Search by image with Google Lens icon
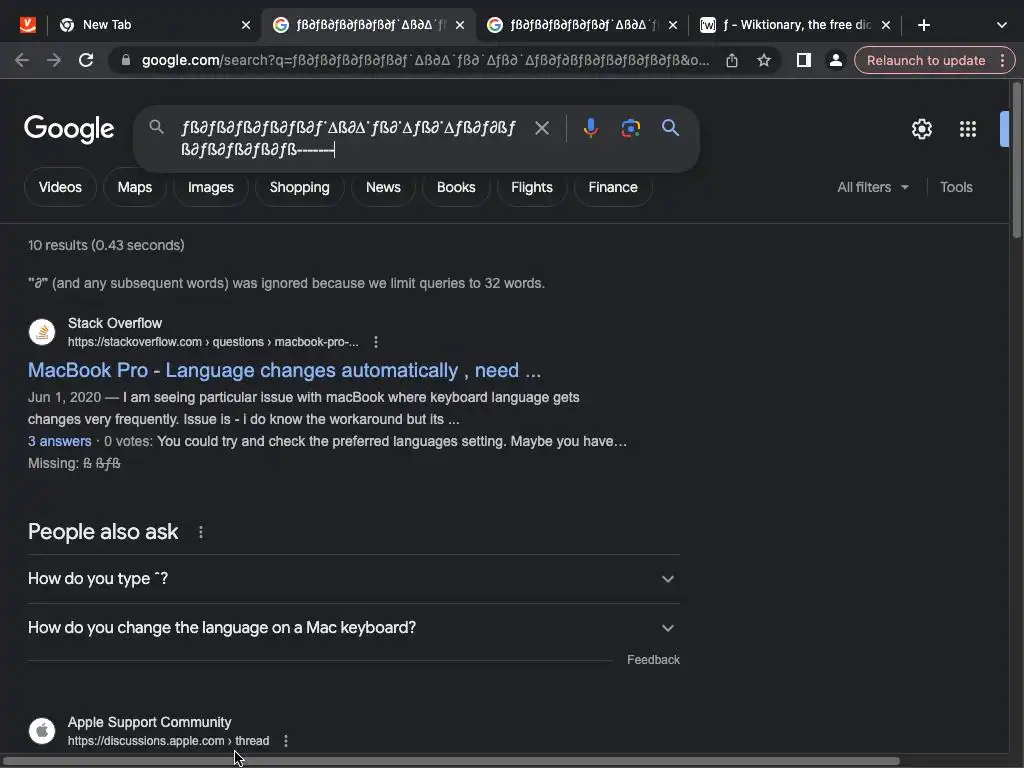Screen dimensions: 1024x768 [x=630, y=128]
